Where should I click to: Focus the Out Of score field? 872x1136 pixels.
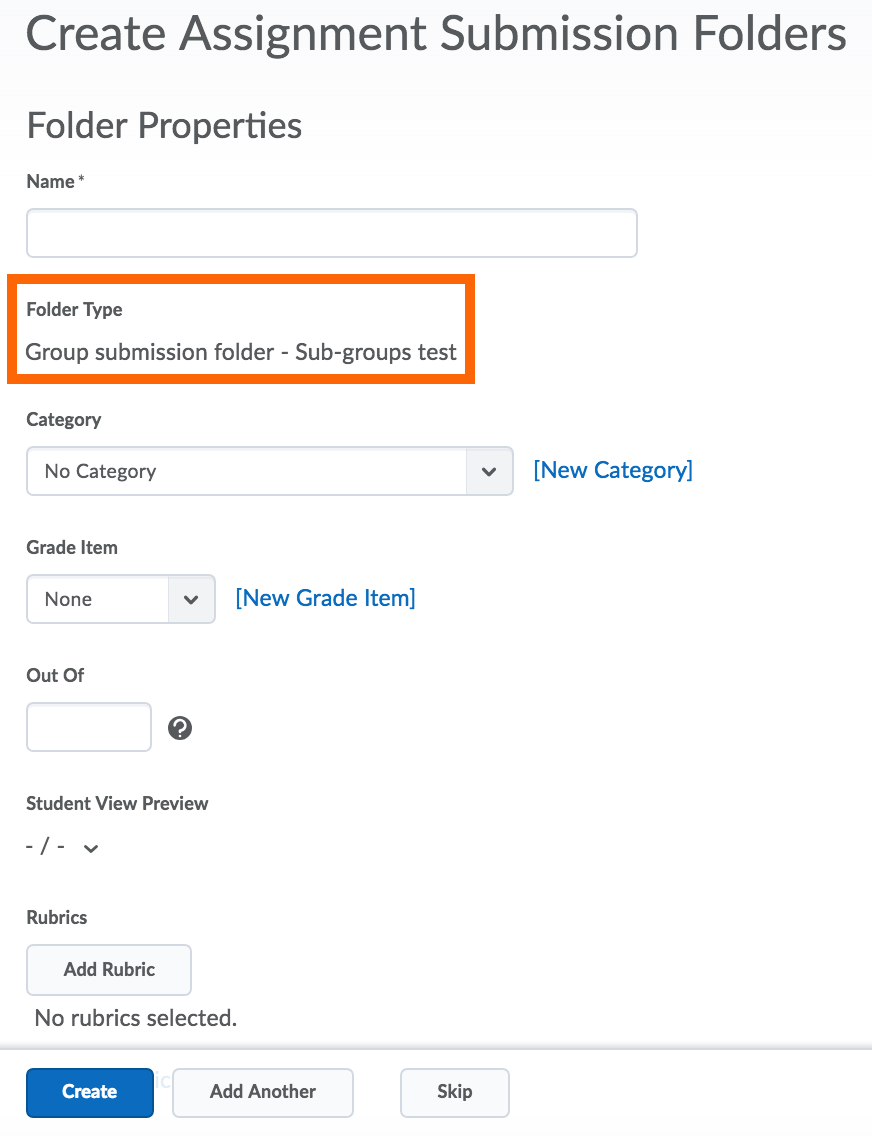(89, 727)
